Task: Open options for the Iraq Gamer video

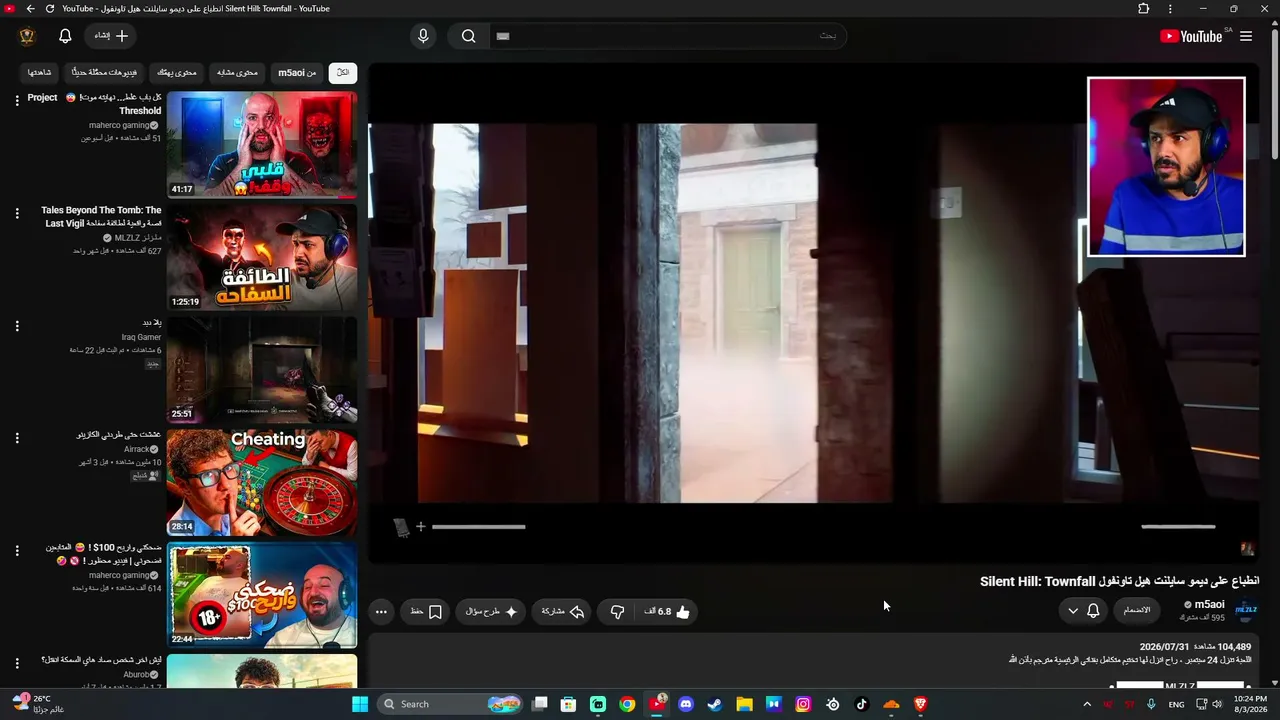Action: [x=16, y=326]
